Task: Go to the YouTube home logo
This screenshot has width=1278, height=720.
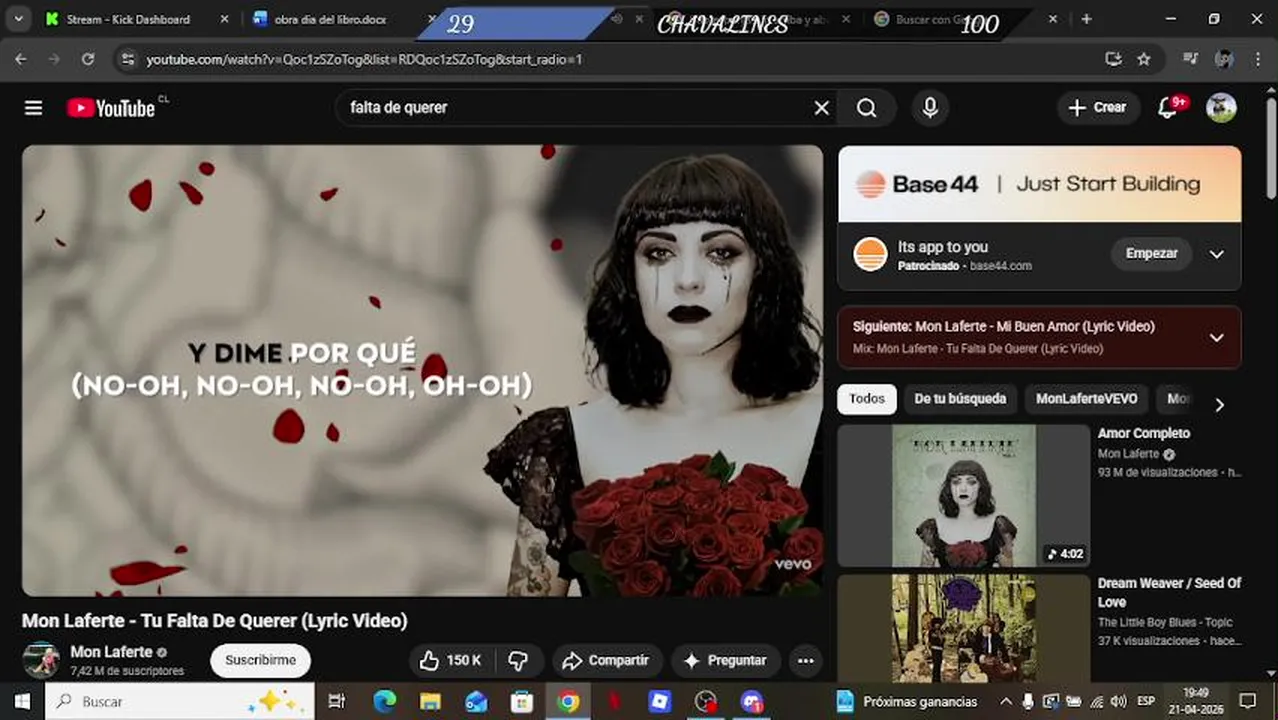Action: click(x=111, y=108)
